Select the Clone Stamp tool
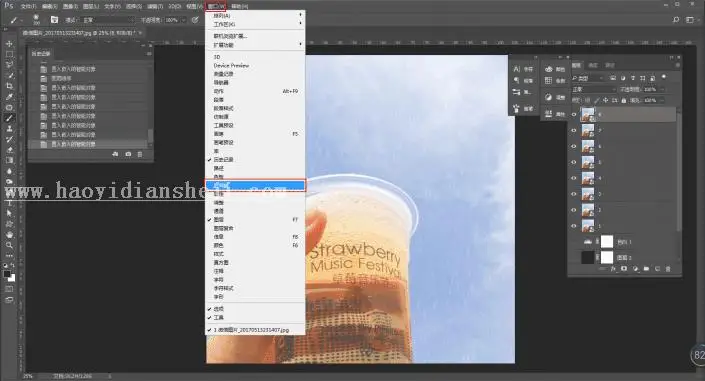The image size is (705, 381). click(9, 129)
